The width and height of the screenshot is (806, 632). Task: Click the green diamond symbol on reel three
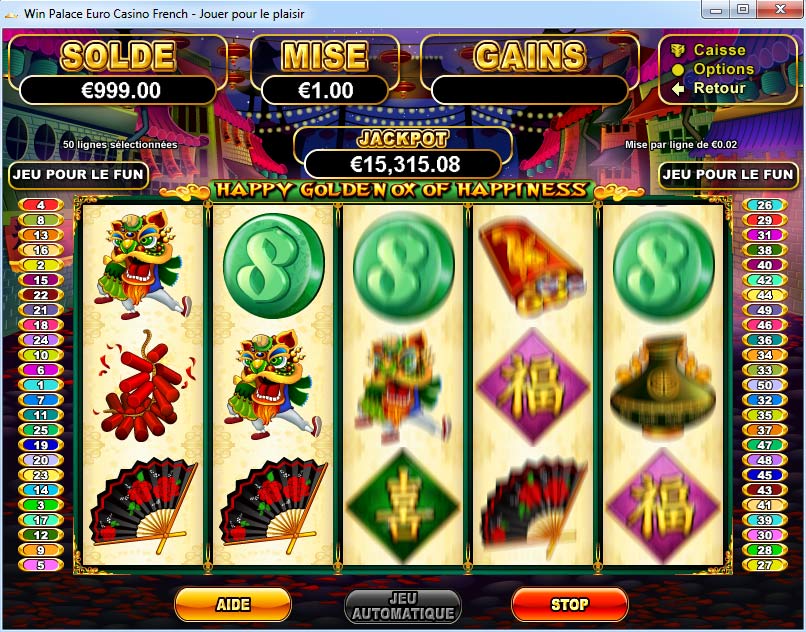(x=403, y=507)
